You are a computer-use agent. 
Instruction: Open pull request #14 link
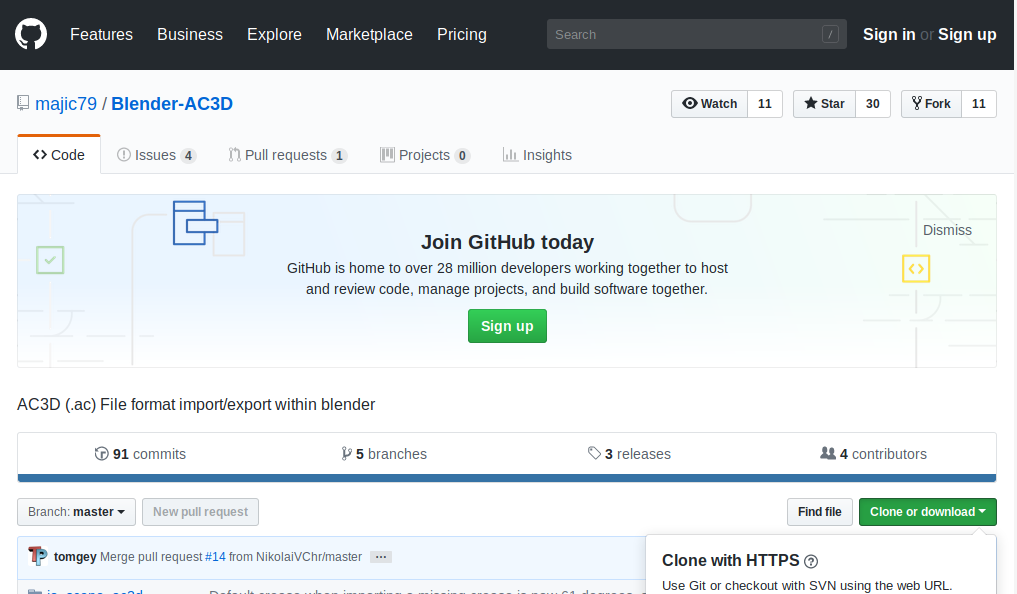(x=215, y=556)
